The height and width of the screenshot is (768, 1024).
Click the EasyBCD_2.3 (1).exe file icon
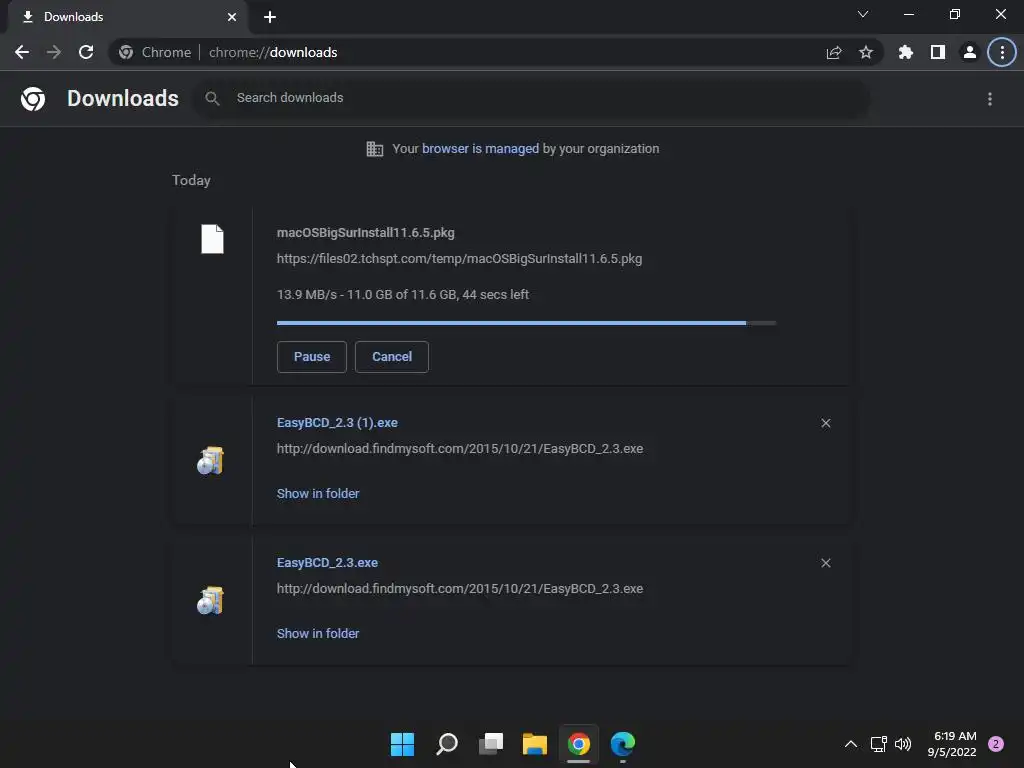[x=210, y=460]
